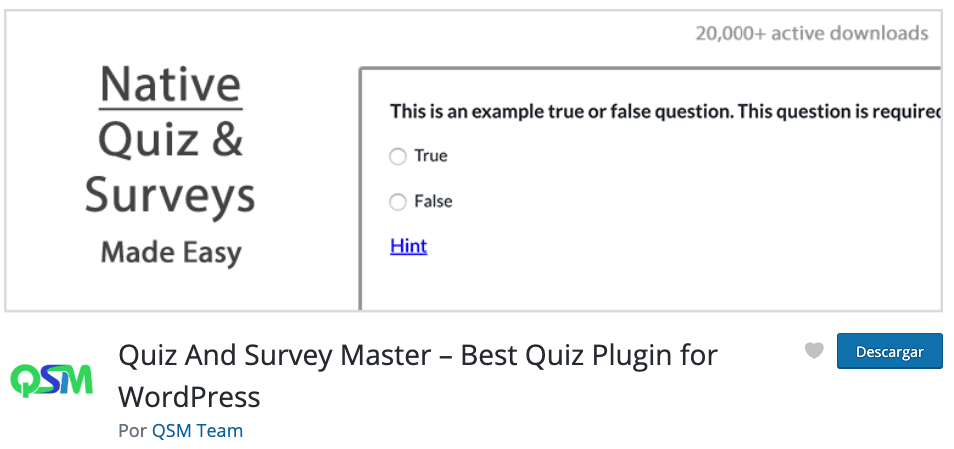Open the Hint link
The height and width of the screenshot is (449, 954).
click(x=408, y=246)
